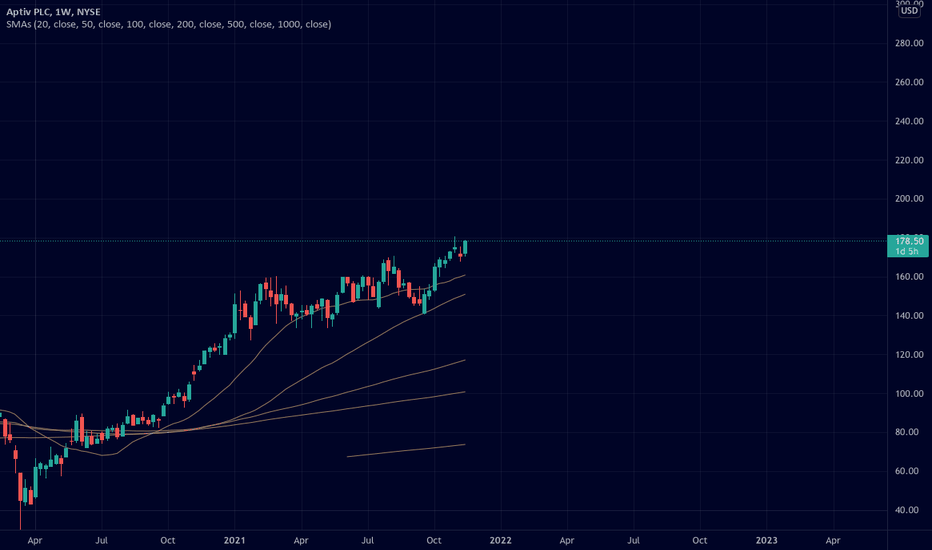Viewport: 932px width, 550px height.
Task: Open the SMAs indicator legend settings
Action: pos(169,24)
